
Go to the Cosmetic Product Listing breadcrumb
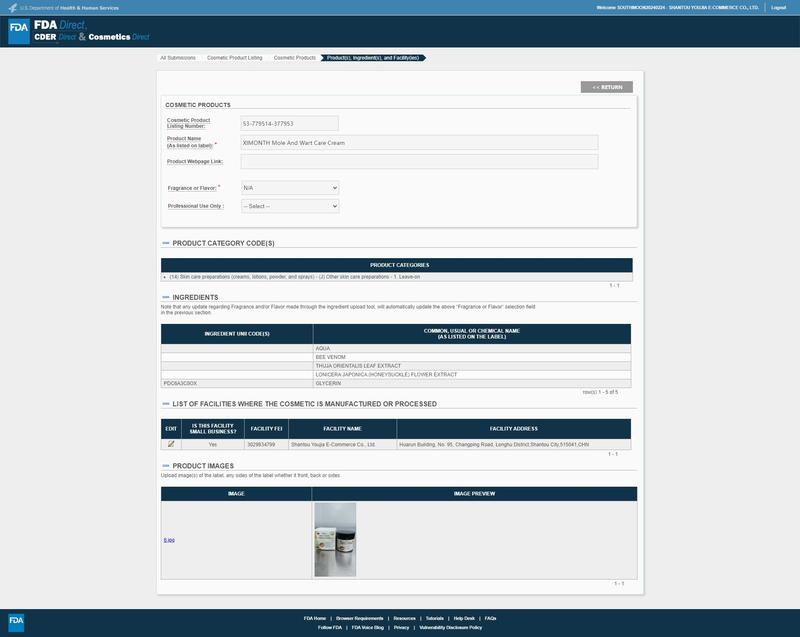[235, 58]
